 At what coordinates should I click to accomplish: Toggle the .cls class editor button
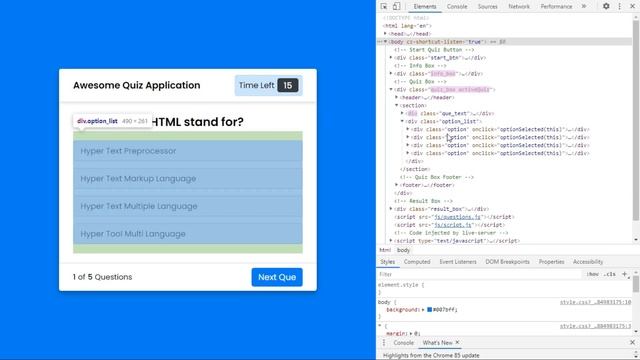pyautogui.click(x=610, y=274)
